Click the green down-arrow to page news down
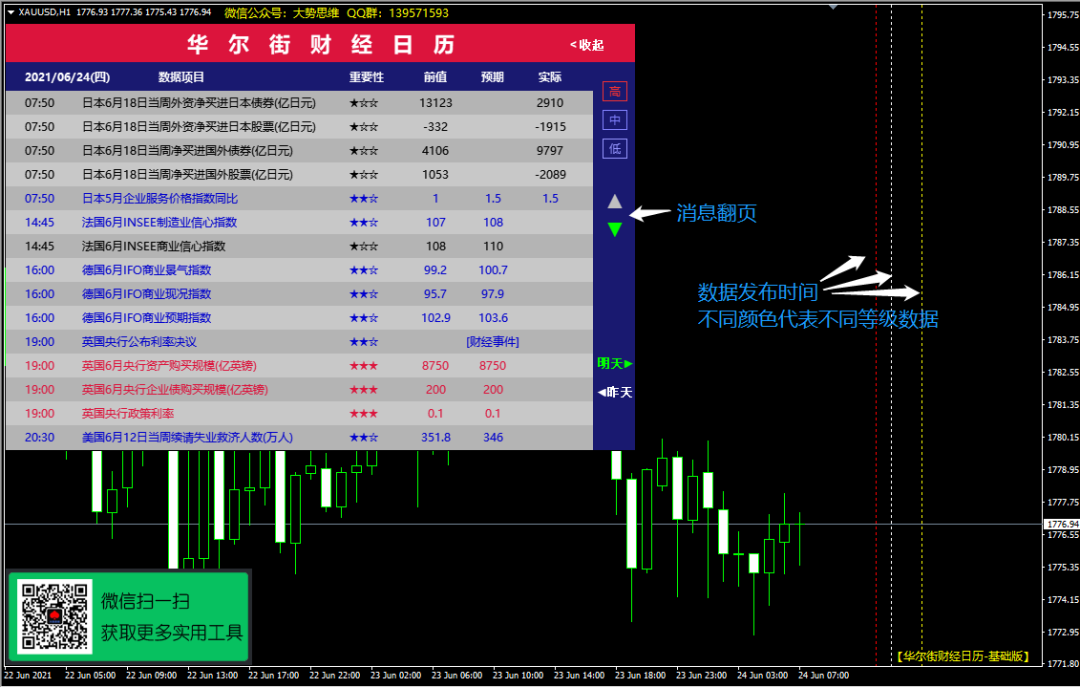 click(614, 230)
